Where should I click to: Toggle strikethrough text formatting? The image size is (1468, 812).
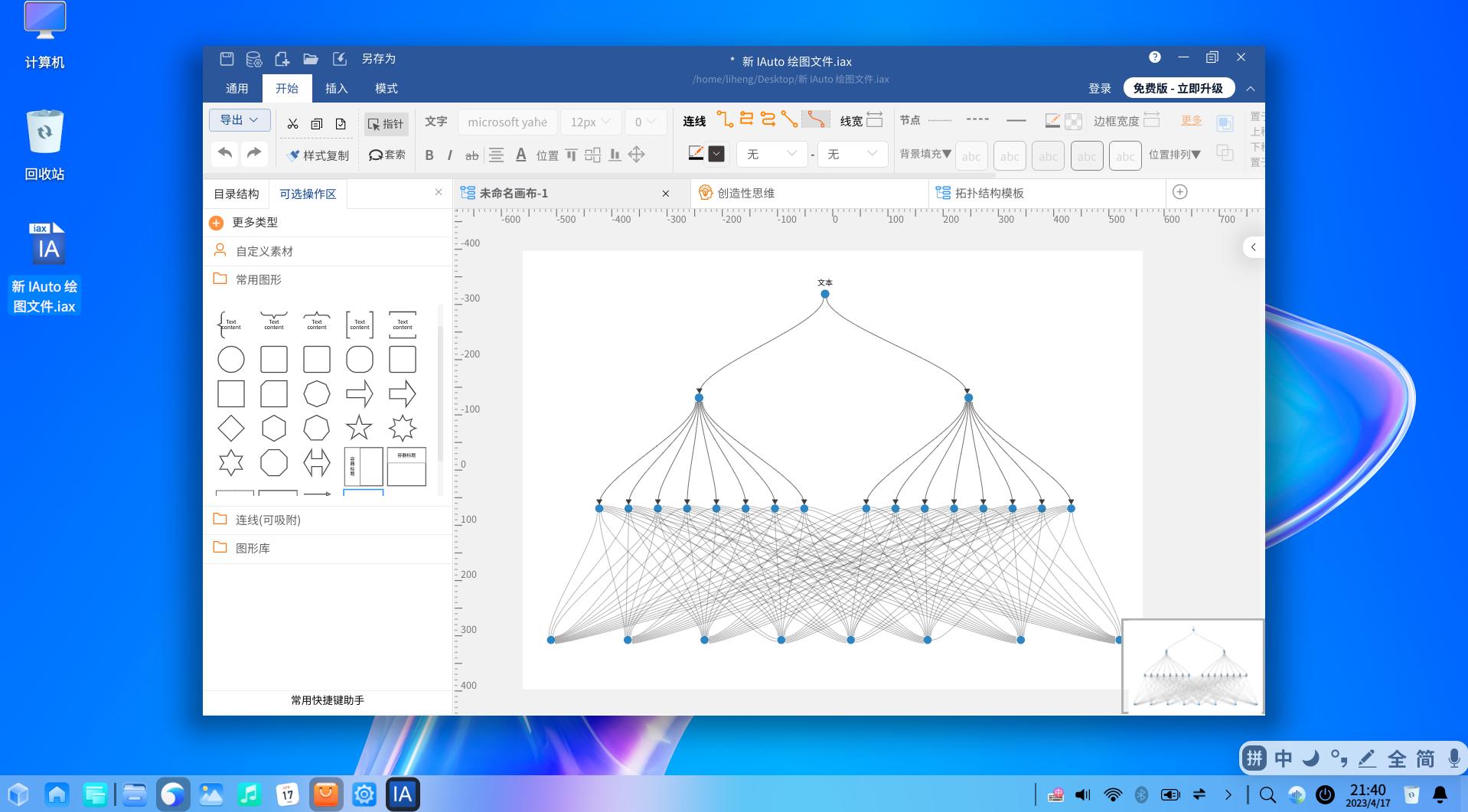tap(472, 155)
